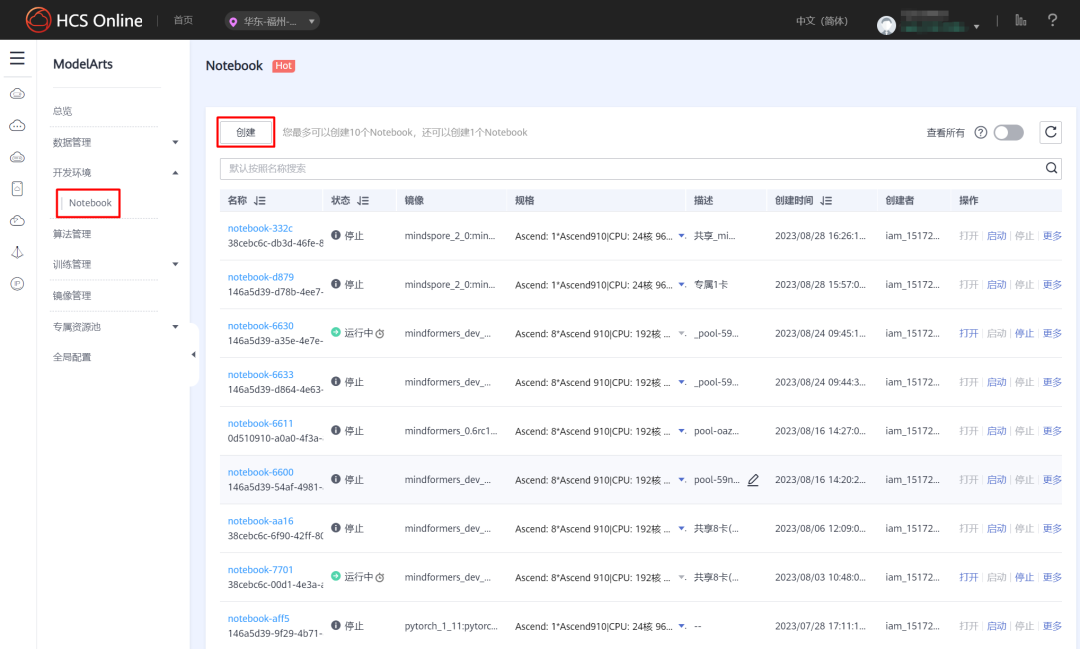
Task: Open the user account dropdown arrow
Action: coord(976,27)
